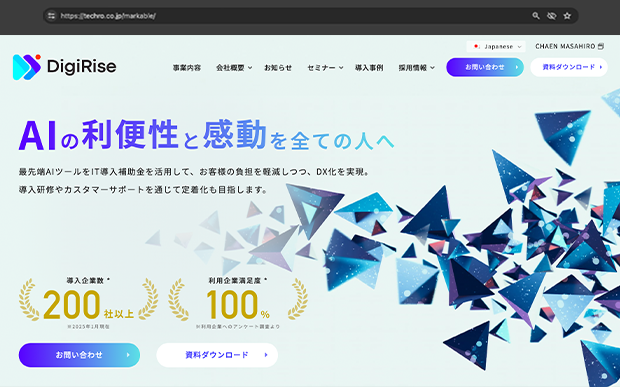
Task: Go to 導入事例 page
Action: pyautogui.click(x=369, y=68)
